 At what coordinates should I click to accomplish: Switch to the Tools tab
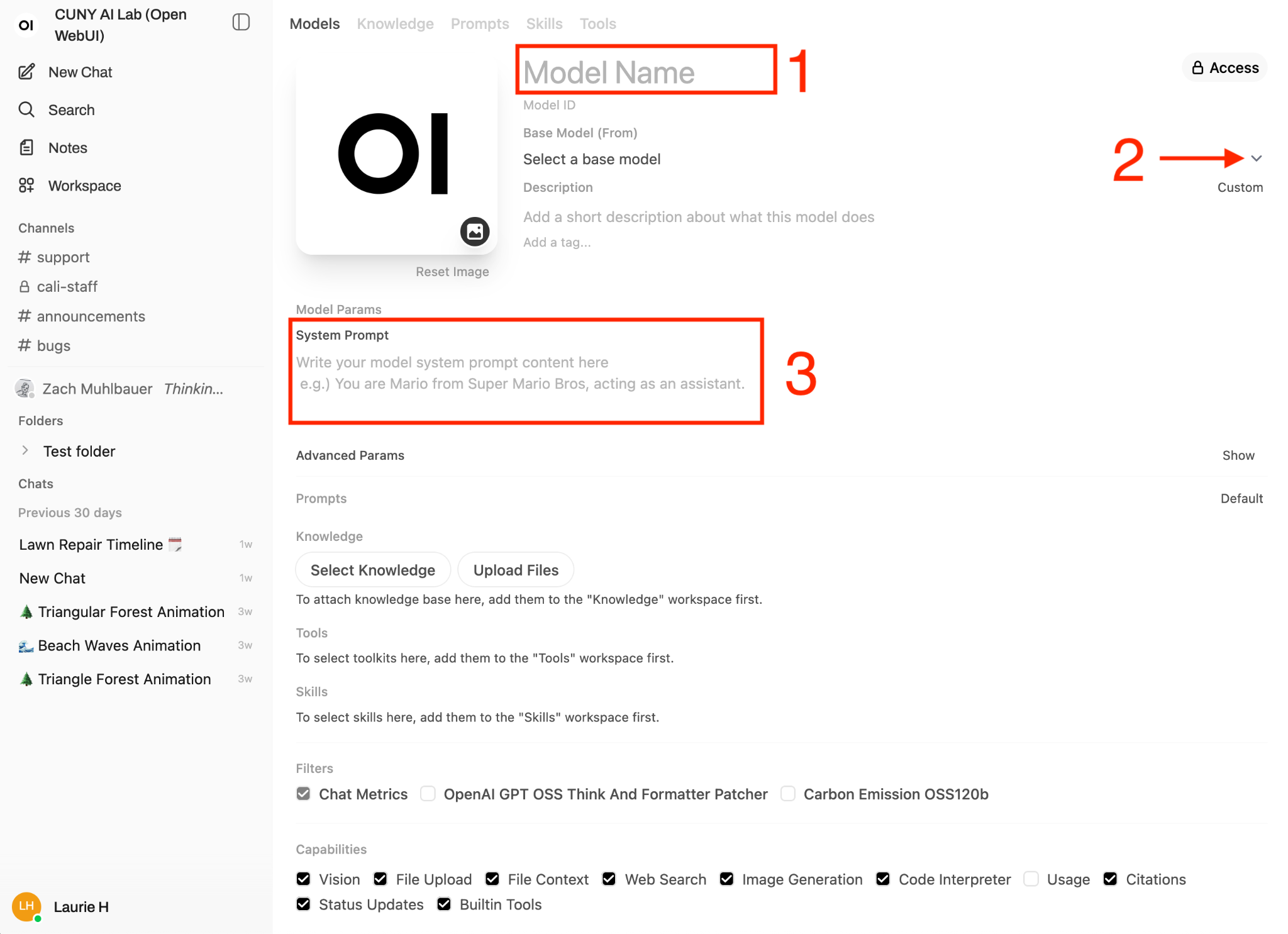pos(597,24)
